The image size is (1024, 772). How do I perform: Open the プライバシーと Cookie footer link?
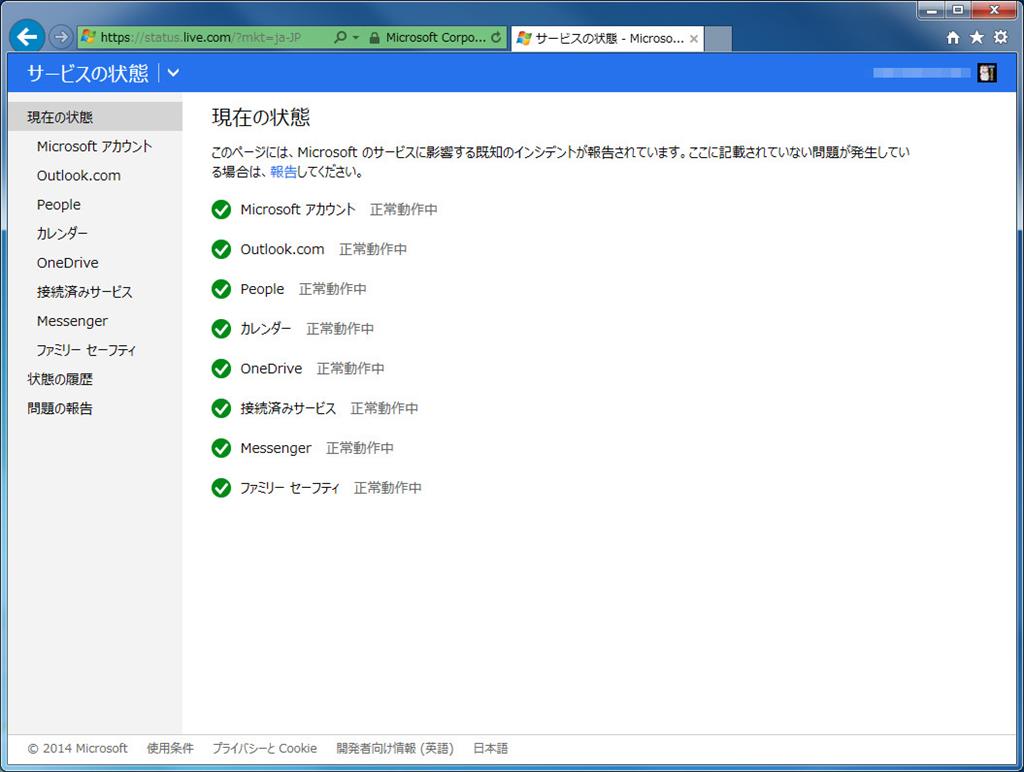(x=264, y=748)
